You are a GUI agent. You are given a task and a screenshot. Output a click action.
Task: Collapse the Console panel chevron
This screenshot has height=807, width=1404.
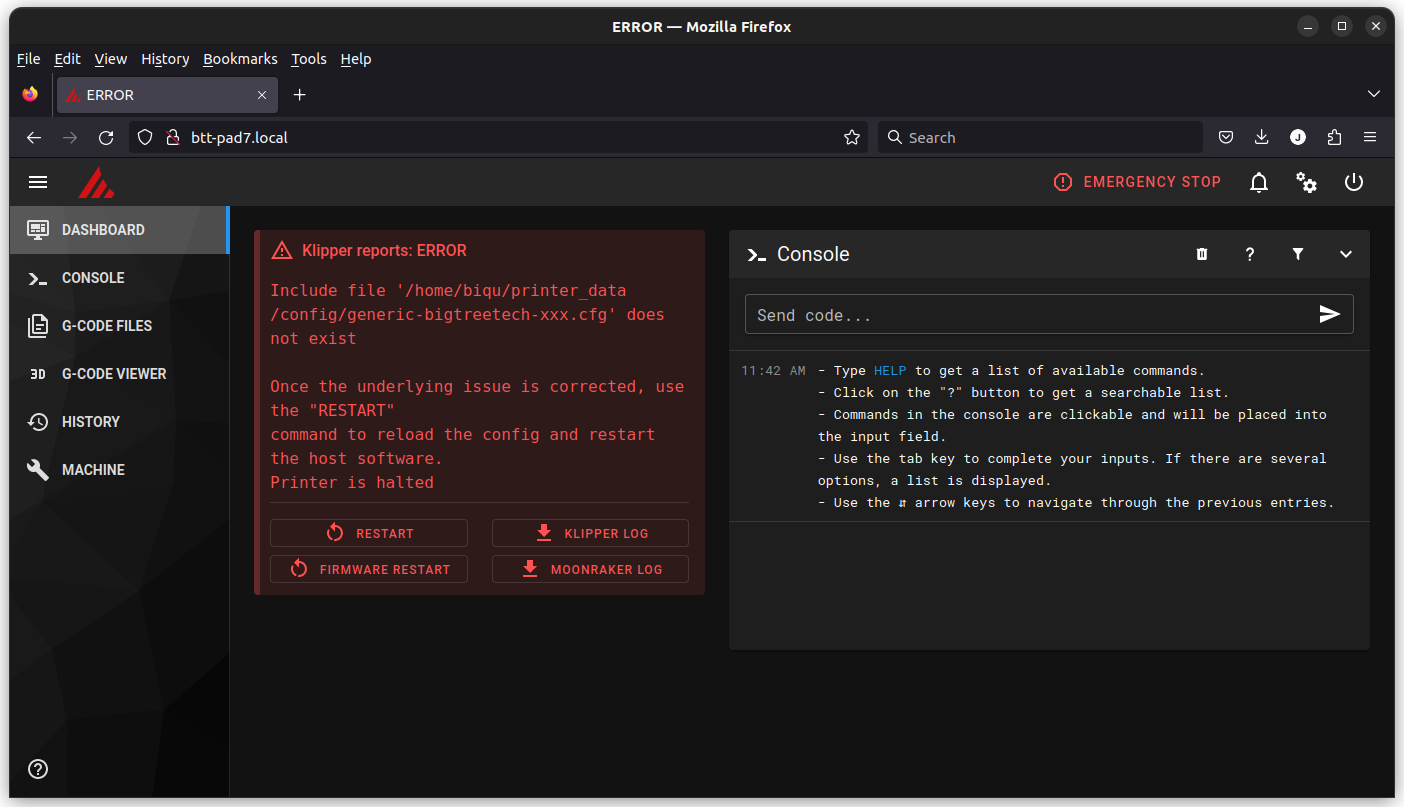(x=1346, y=254)
